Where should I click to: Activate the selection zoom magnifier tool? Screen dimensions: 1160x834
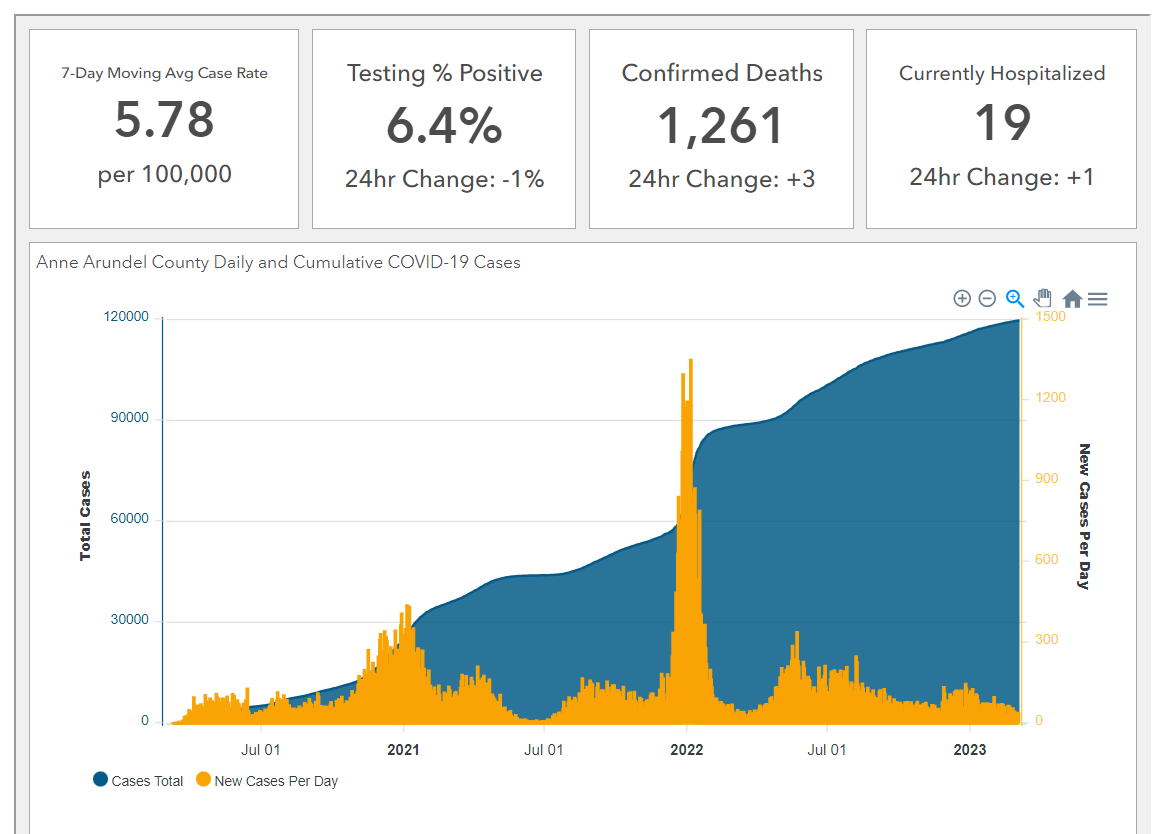tap(1014, 298)
